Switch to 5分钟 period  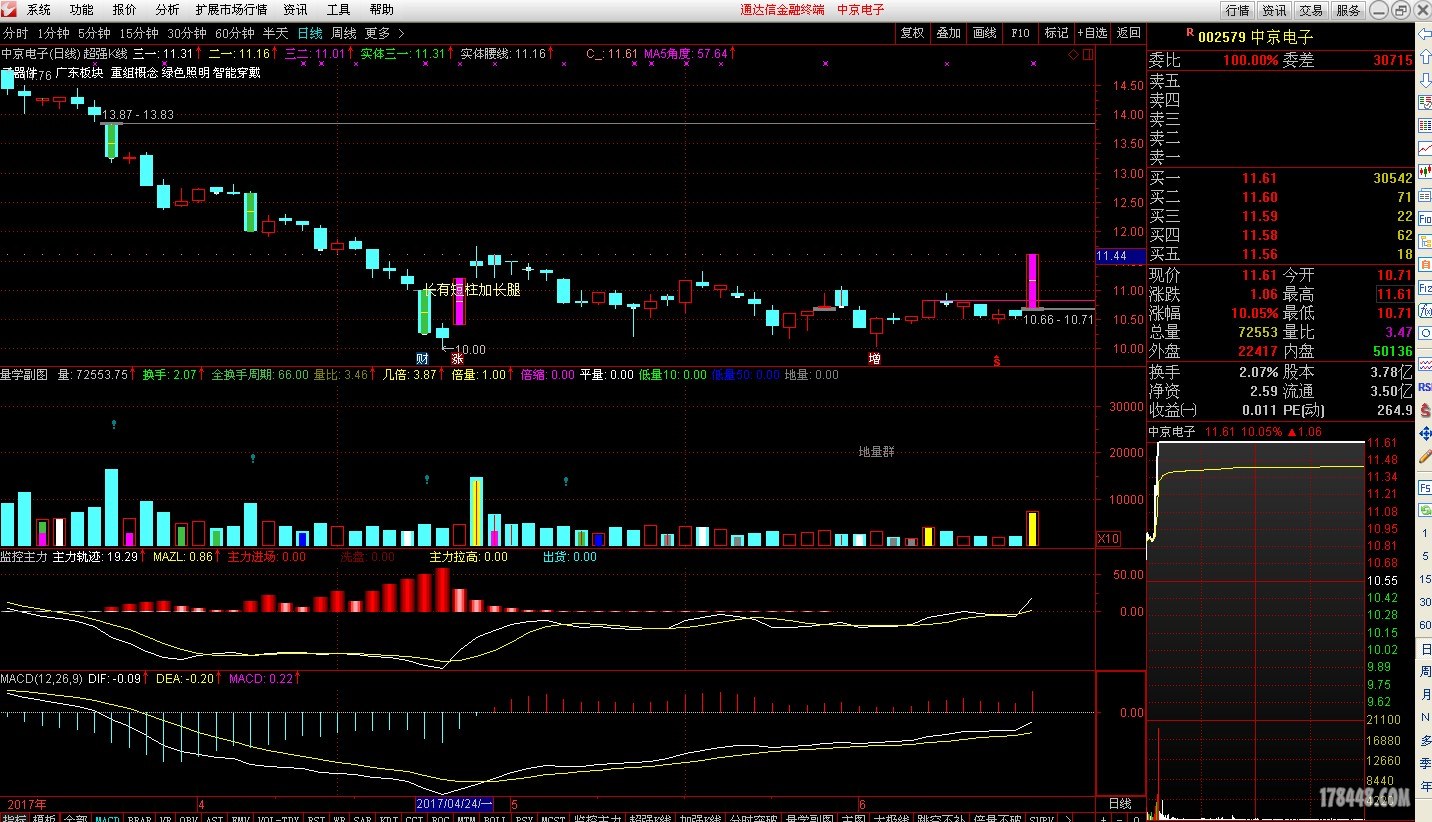pyautogui.click(x=95, y=33)
